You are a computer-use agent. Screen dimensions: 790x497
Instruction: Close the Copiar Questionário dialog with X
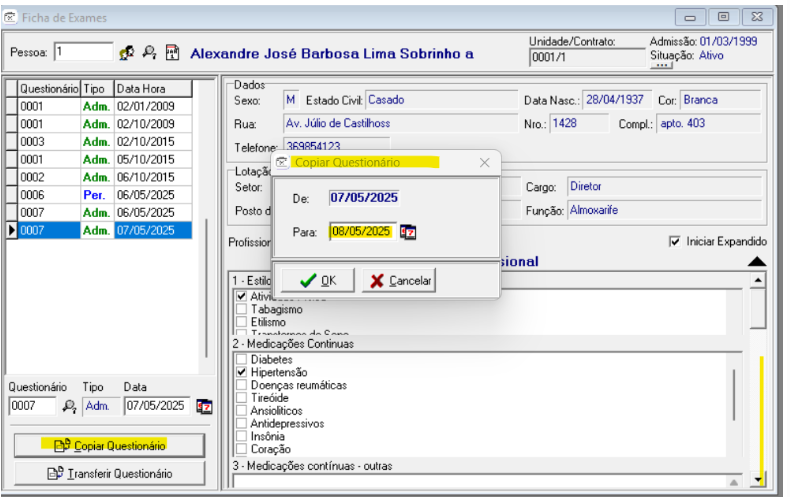pos(484,162)
